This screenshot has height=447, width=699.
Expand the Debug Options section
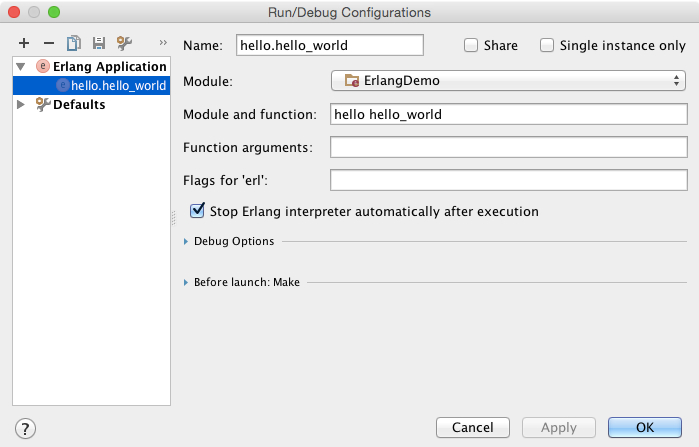186,241
